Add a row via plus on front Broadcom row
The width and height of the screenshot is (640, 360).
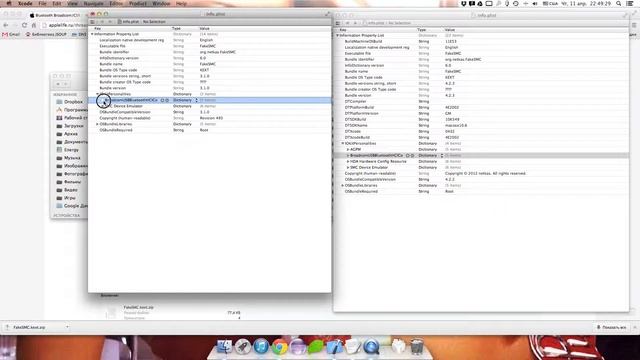click(162, 100)
